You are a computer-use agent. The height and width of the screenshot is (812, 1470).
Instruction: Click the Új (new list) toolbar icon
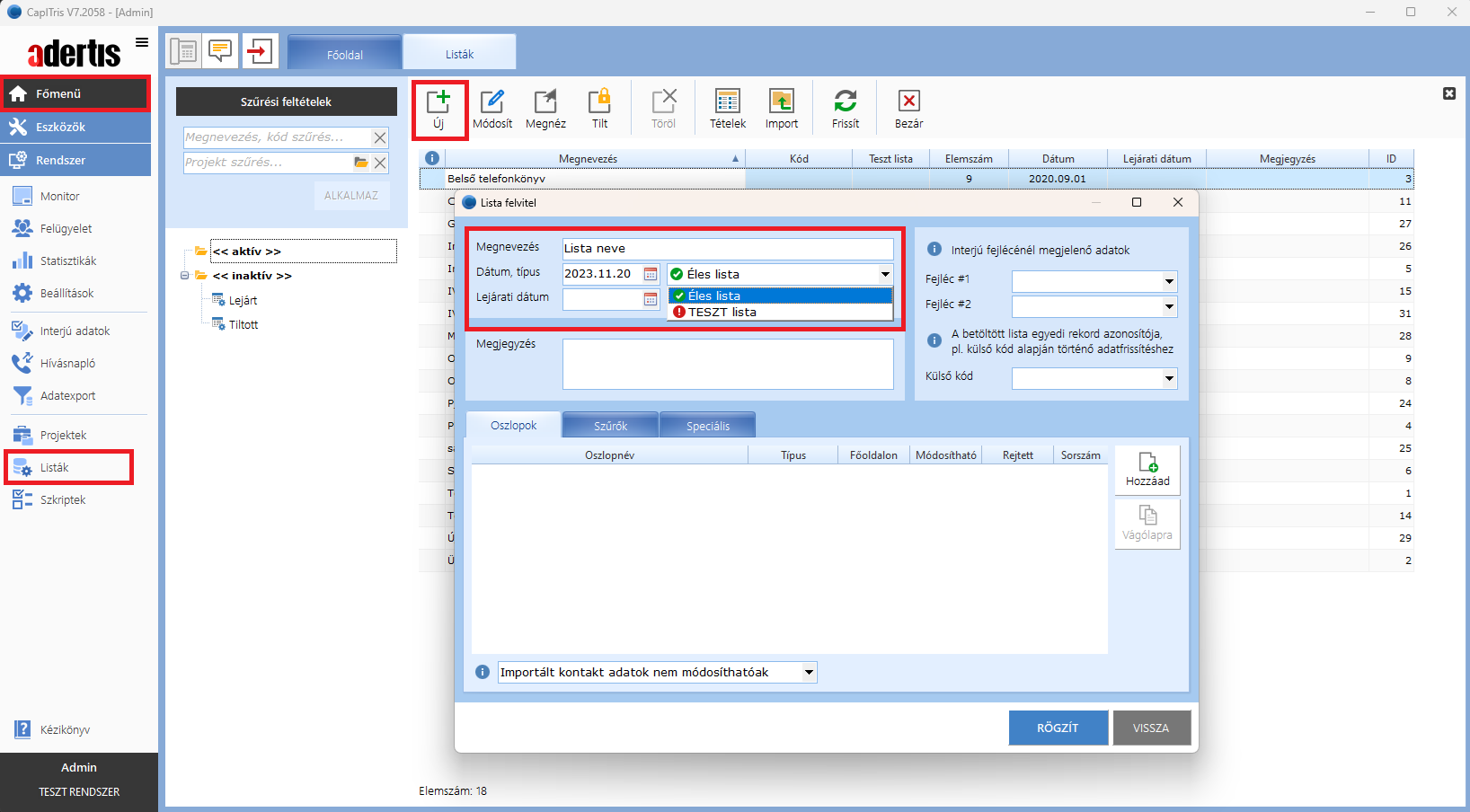pos(438,109)
